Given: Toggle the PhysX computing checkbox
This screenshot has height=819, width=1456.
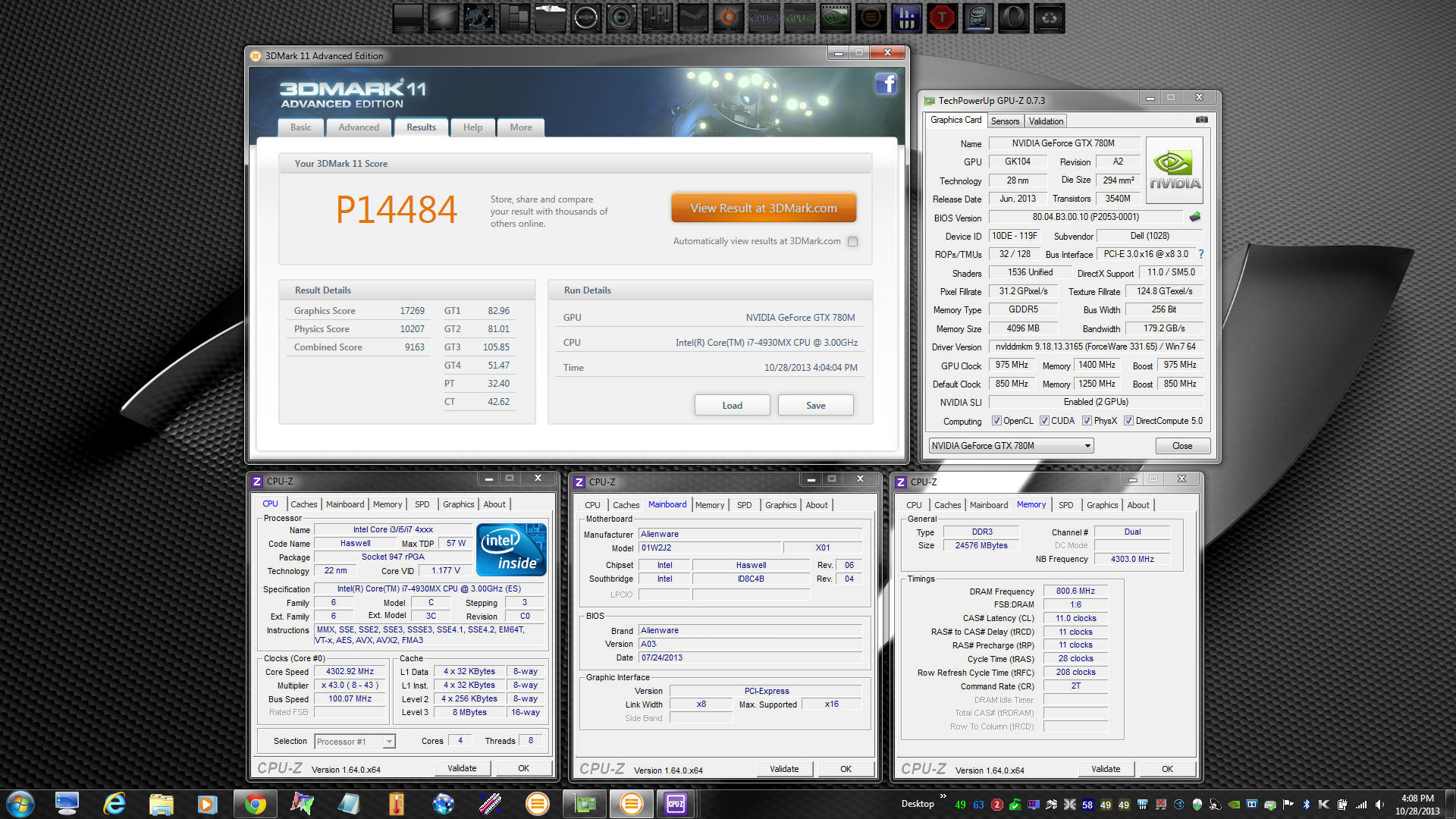Looking at the screenshot, I should point(1087,421).
